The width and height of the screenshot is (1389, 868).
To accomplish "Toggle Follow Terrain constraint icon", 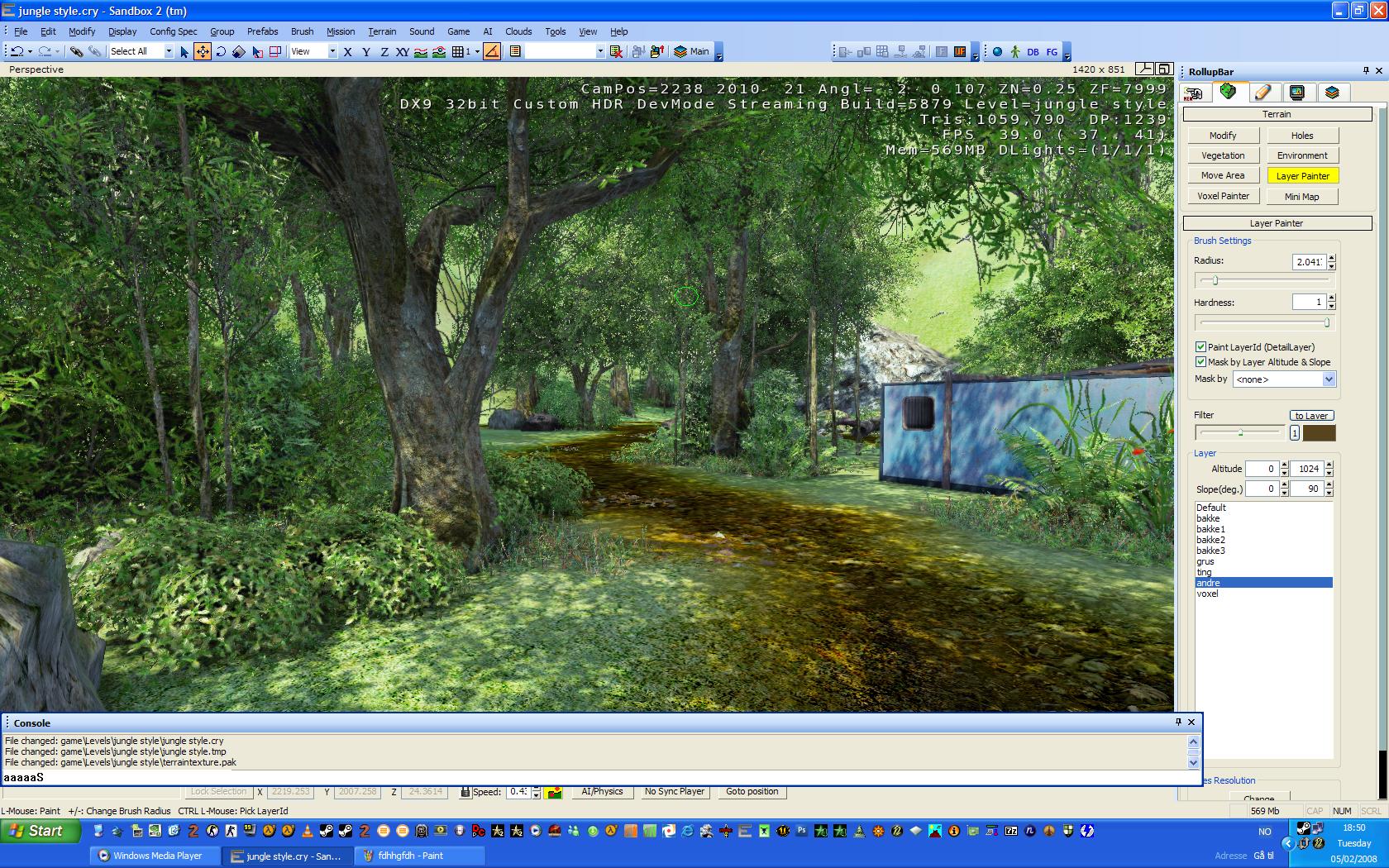I will point(421,51).
